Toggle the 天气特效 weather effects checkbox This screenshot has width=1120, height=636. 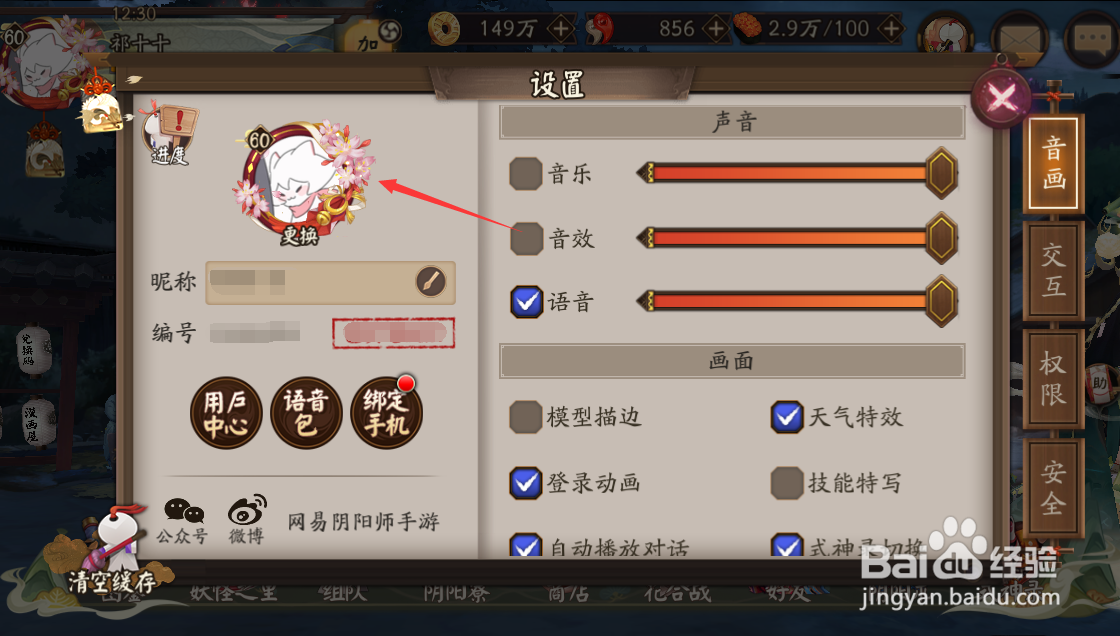(787, 417)
